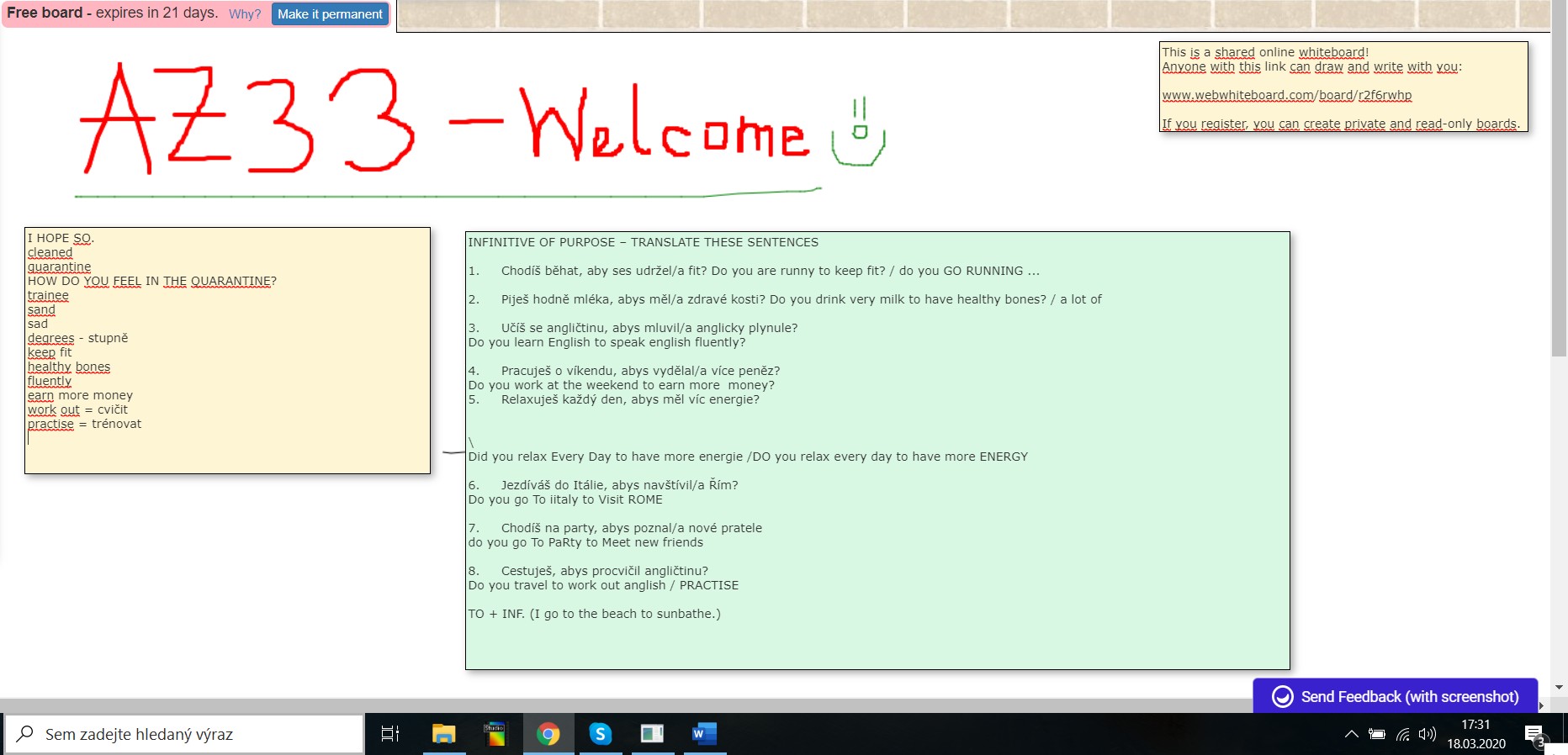Click the 'Send Feedback (with screenshot)' button
Image resolution: width=1568 pixels, height=755 pixels.
[1396, 696]
